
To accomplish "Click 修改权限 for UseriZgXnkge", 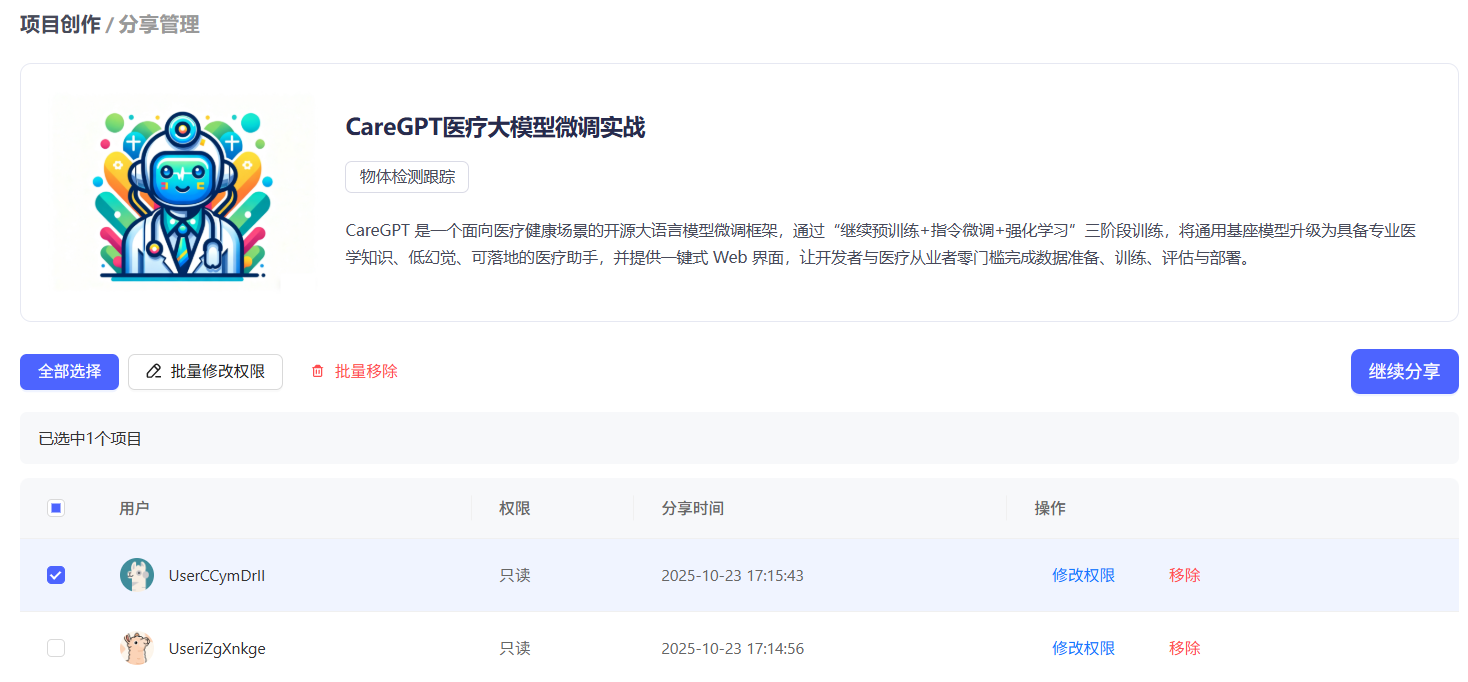I will (x=1083, y=648).
